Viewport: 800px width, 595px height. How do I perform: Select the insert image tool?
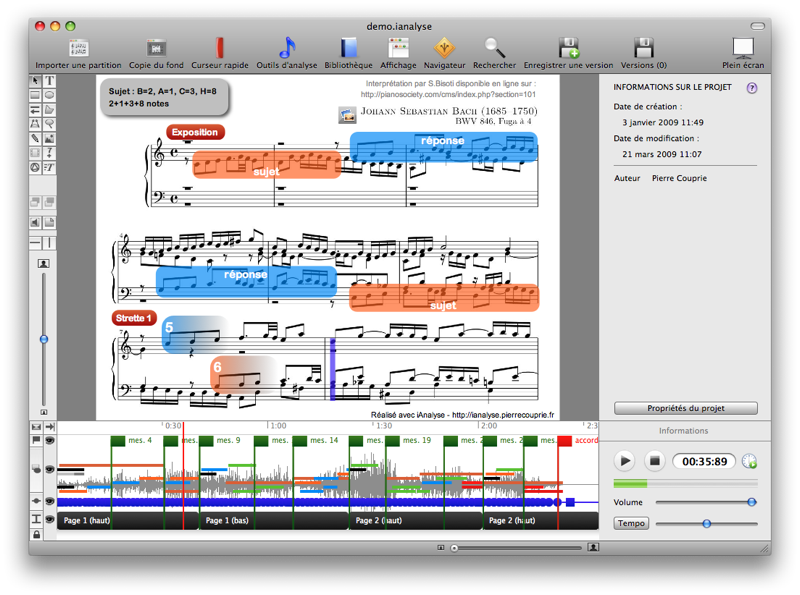coord(49,138)
